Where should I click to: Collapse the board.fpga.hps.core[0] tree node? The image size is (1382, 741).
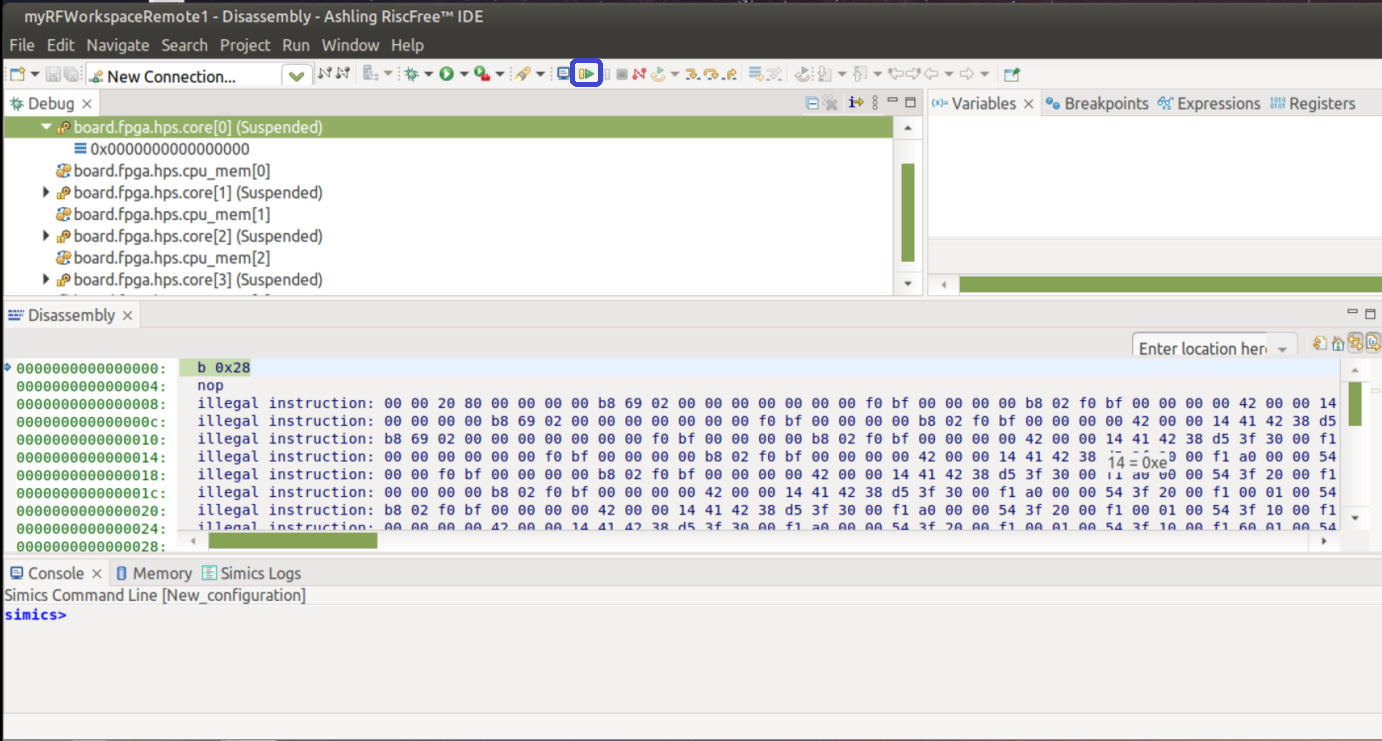click(x=46, y=128)
